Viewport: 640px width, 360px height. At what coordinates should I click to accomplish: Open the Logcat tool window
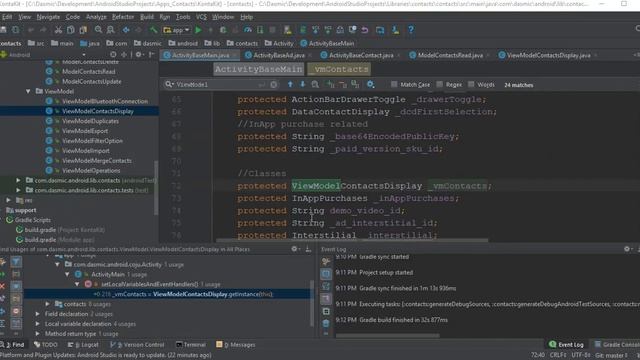(83, 344)
